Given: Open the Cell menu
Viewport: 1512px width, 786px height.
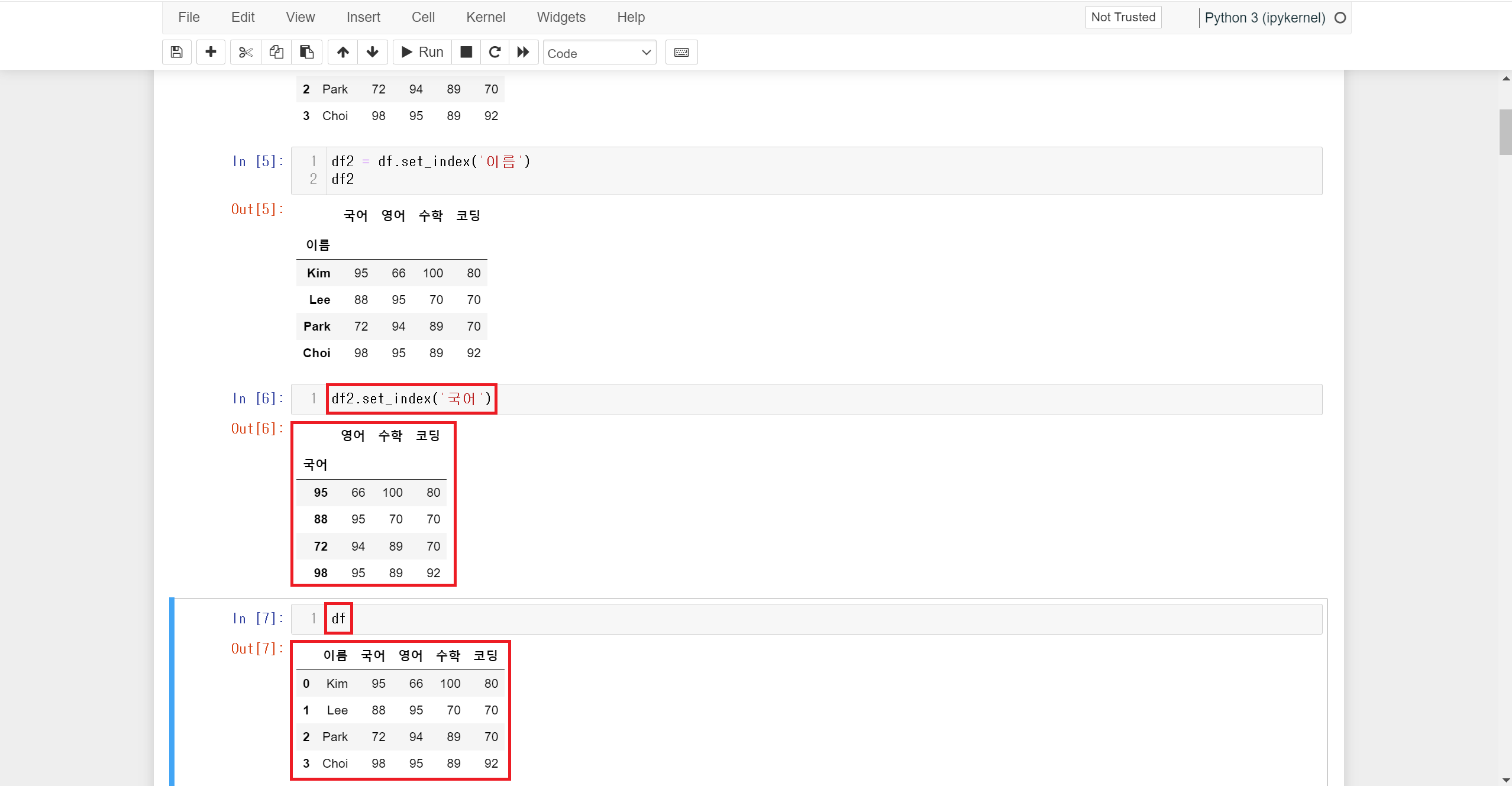Looking at the screenshot, I should coord(423,17).
